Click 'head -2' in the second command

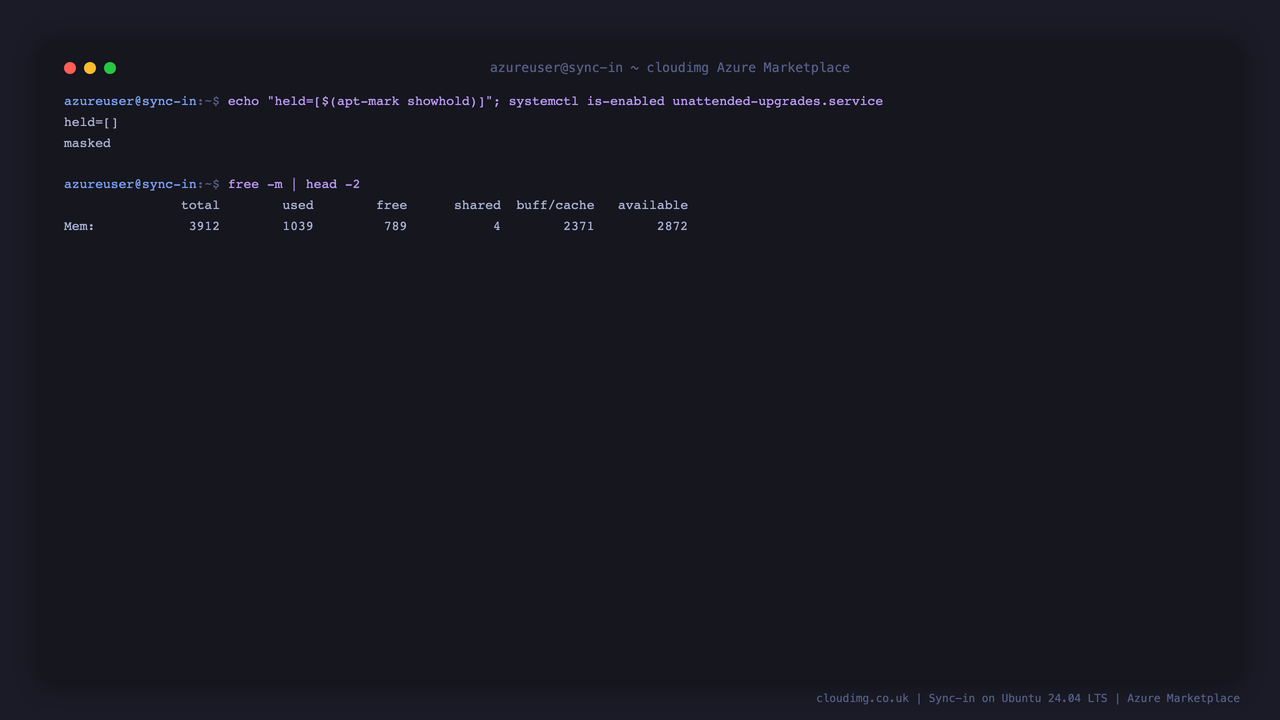point(333,184)
